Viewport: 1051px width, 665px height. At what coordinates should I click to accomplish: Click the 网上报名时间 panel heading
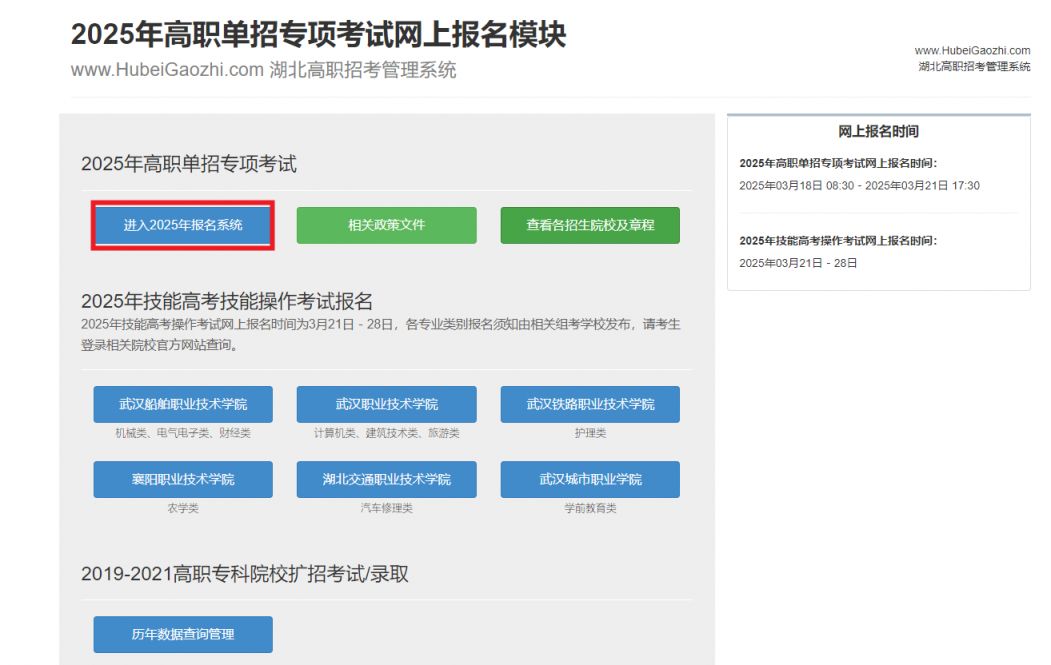[878, 131]
